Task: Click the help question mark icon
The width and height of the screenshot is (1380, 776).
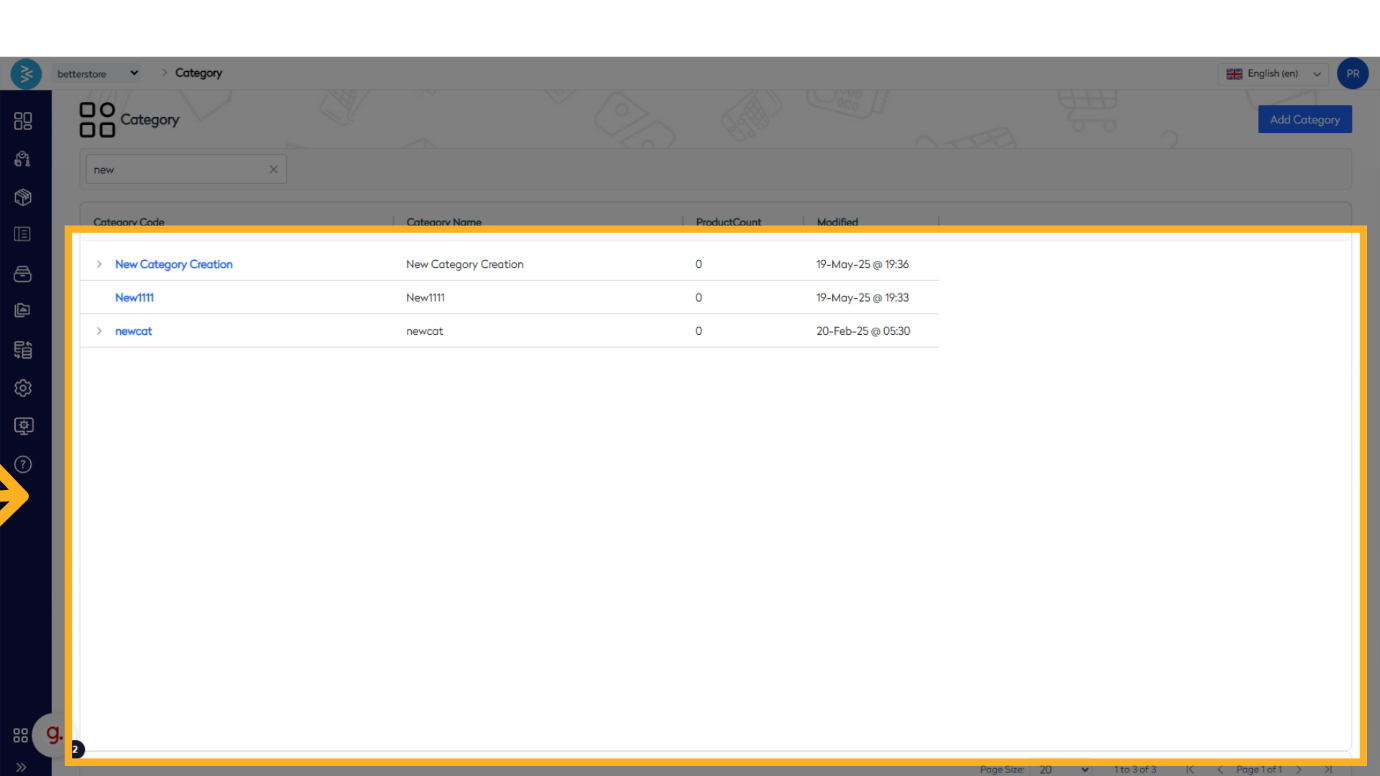Action: [x=23, y=464]
